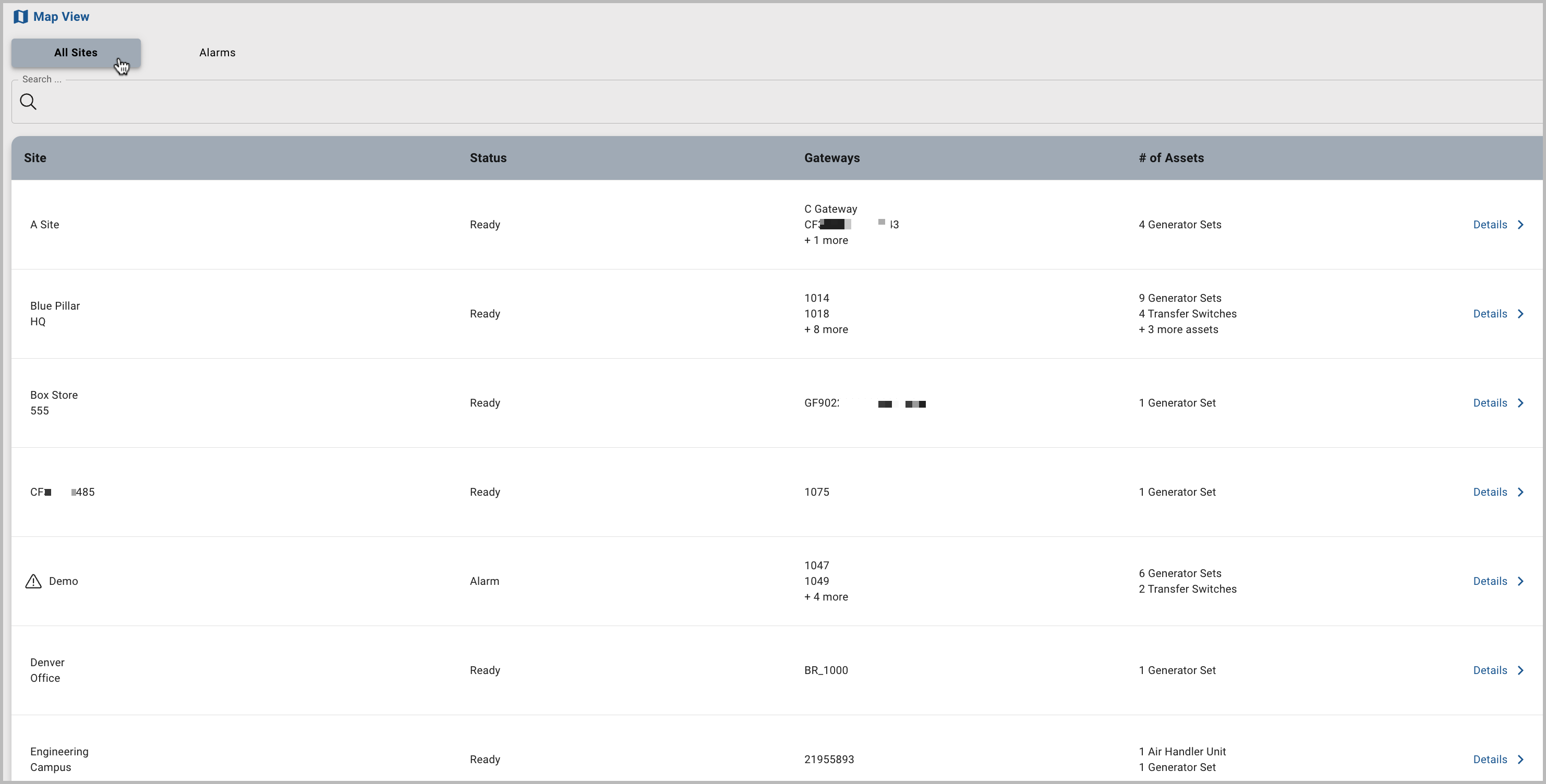Click the chevron beside Engineering Campus Details
The image size is (1546, 784).
coord(1521,759)
